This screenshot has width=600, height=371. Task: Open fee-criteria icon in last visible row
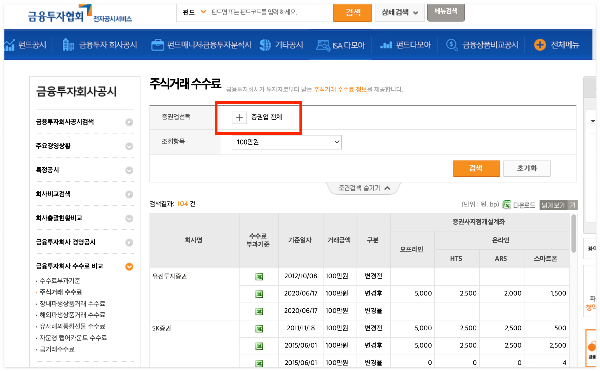[259, 363]
